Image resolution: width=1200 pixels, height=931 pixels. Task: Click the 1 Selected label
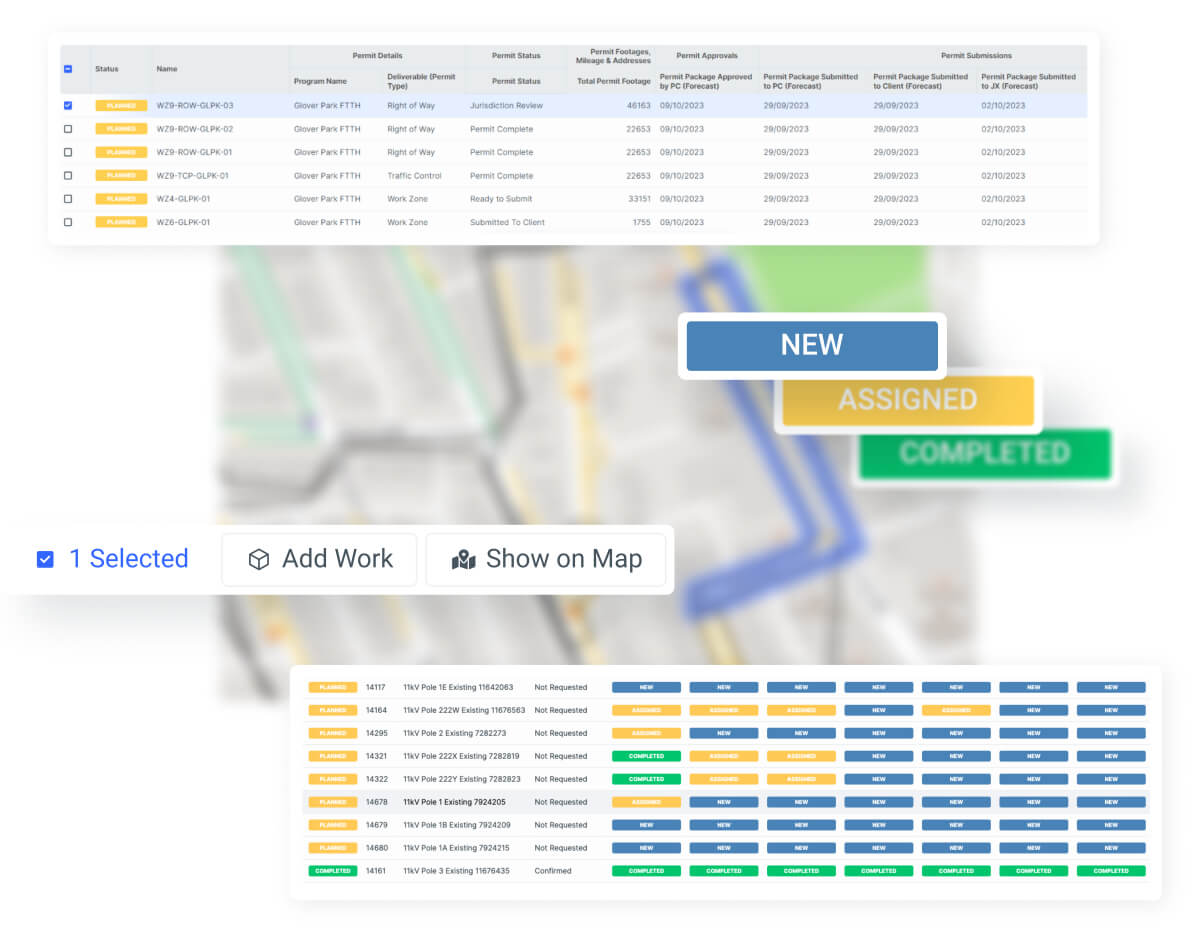click(x=130, y=559)
